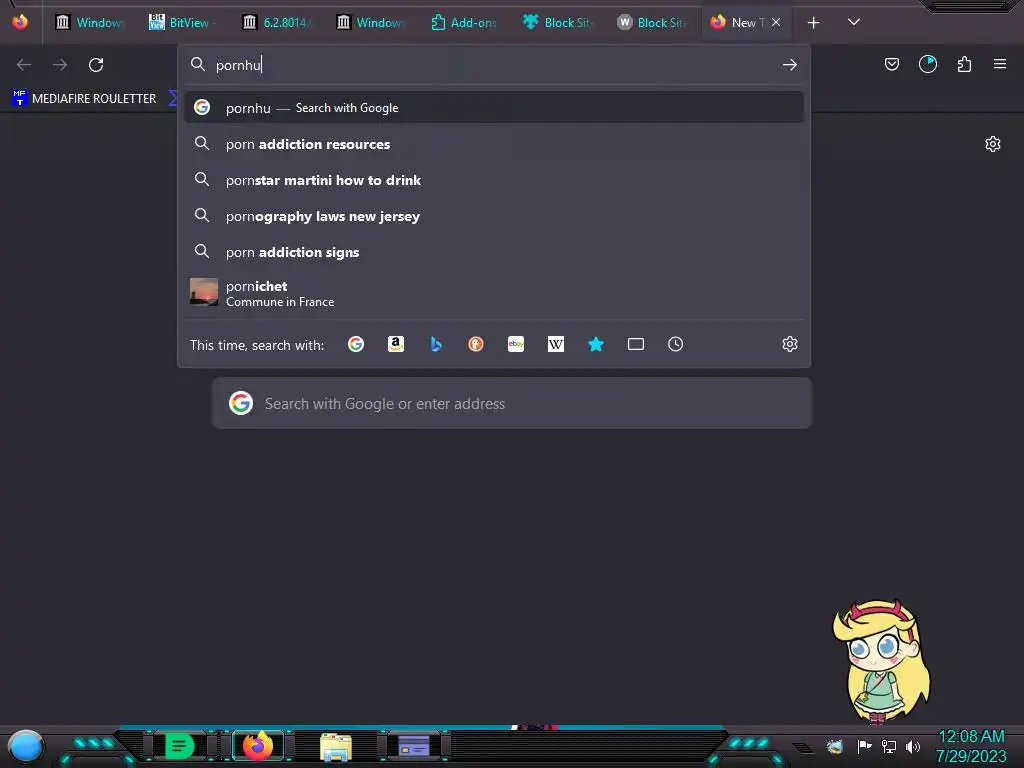This screenshot has width=1024, height=768.
Task: Close the New Tab tab
Action: [776, 22]
